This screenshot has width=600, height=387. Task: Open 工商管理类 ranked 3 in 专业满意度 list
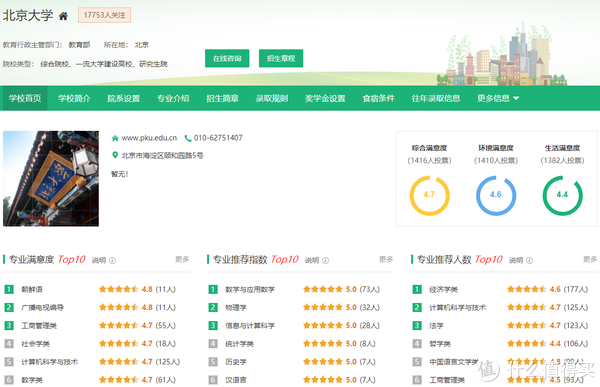click(x=39, y=326)
